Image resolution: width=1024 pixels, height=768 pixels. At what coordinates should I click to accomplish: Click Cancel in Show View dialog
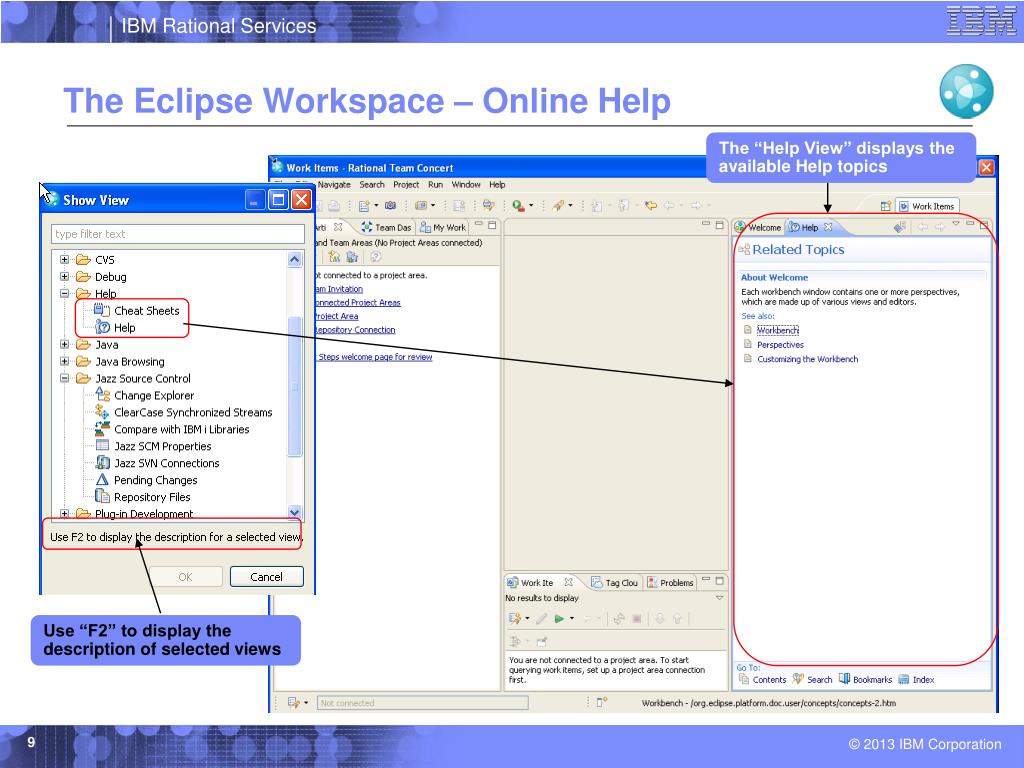pyautogui.click(x=266, y=577)
